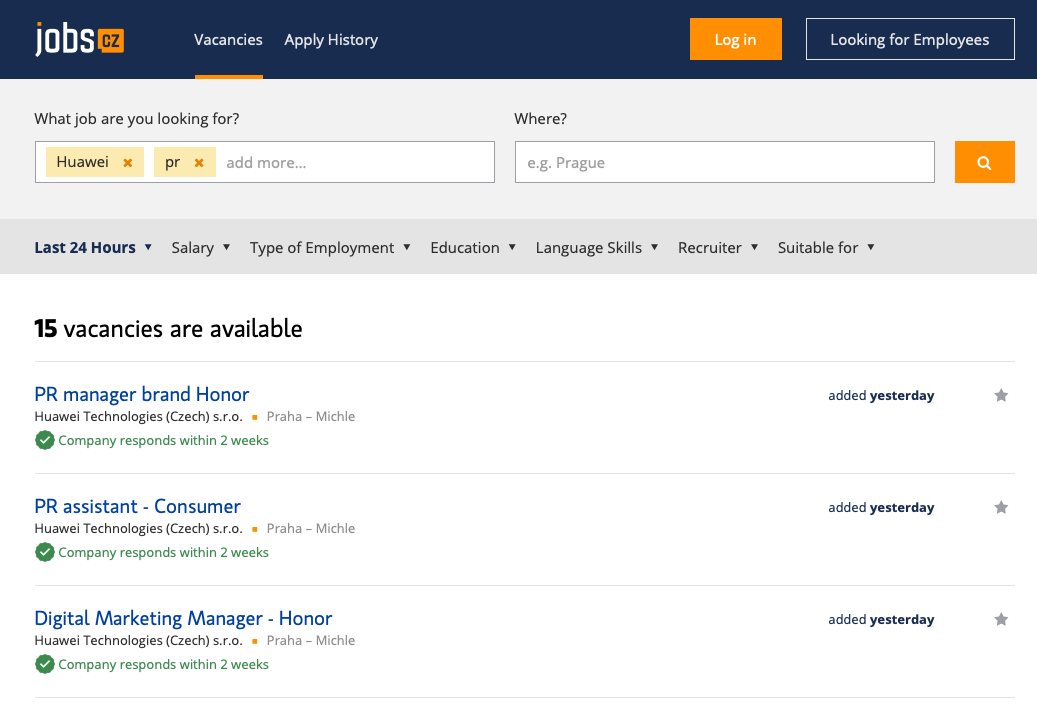1037x705 pixels.
Task: Click Huawei Technologies company under Digital Marketing Manager
Action: (x=138, y=640)
